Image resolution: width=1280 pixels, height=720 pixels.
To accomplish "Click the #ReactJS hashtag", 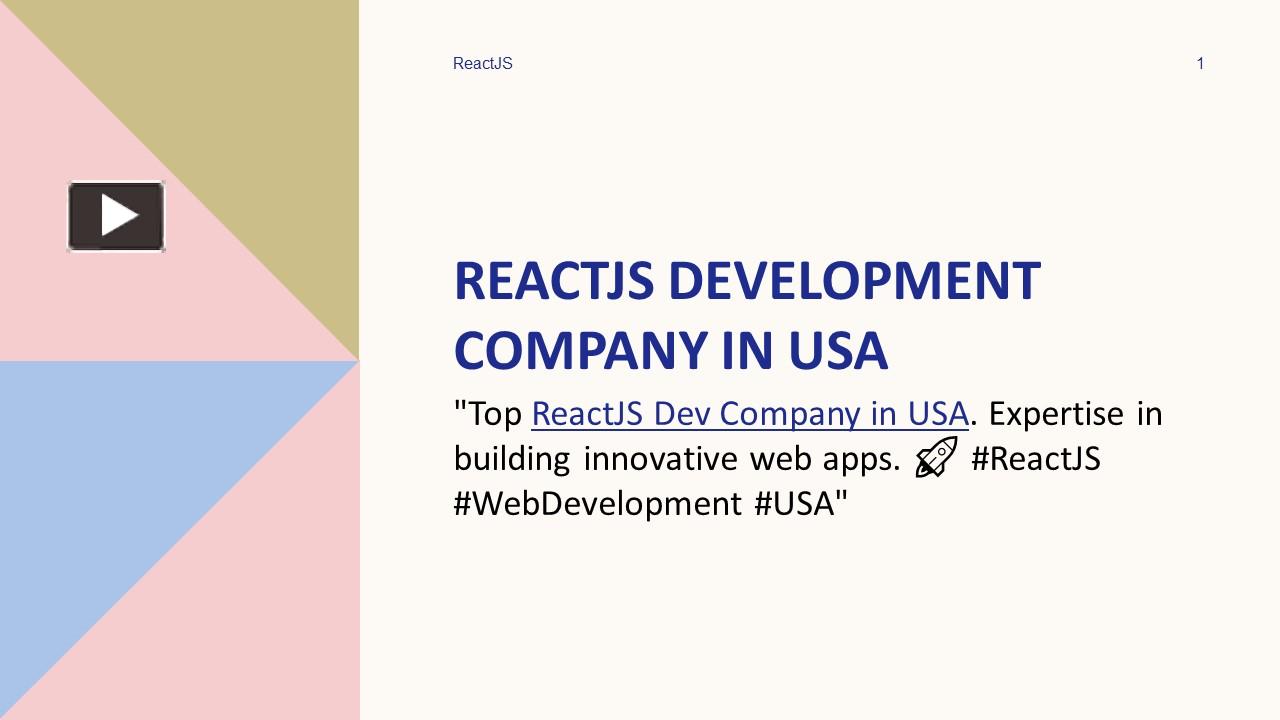I will pyautogui.click(x=1035, y=459).
